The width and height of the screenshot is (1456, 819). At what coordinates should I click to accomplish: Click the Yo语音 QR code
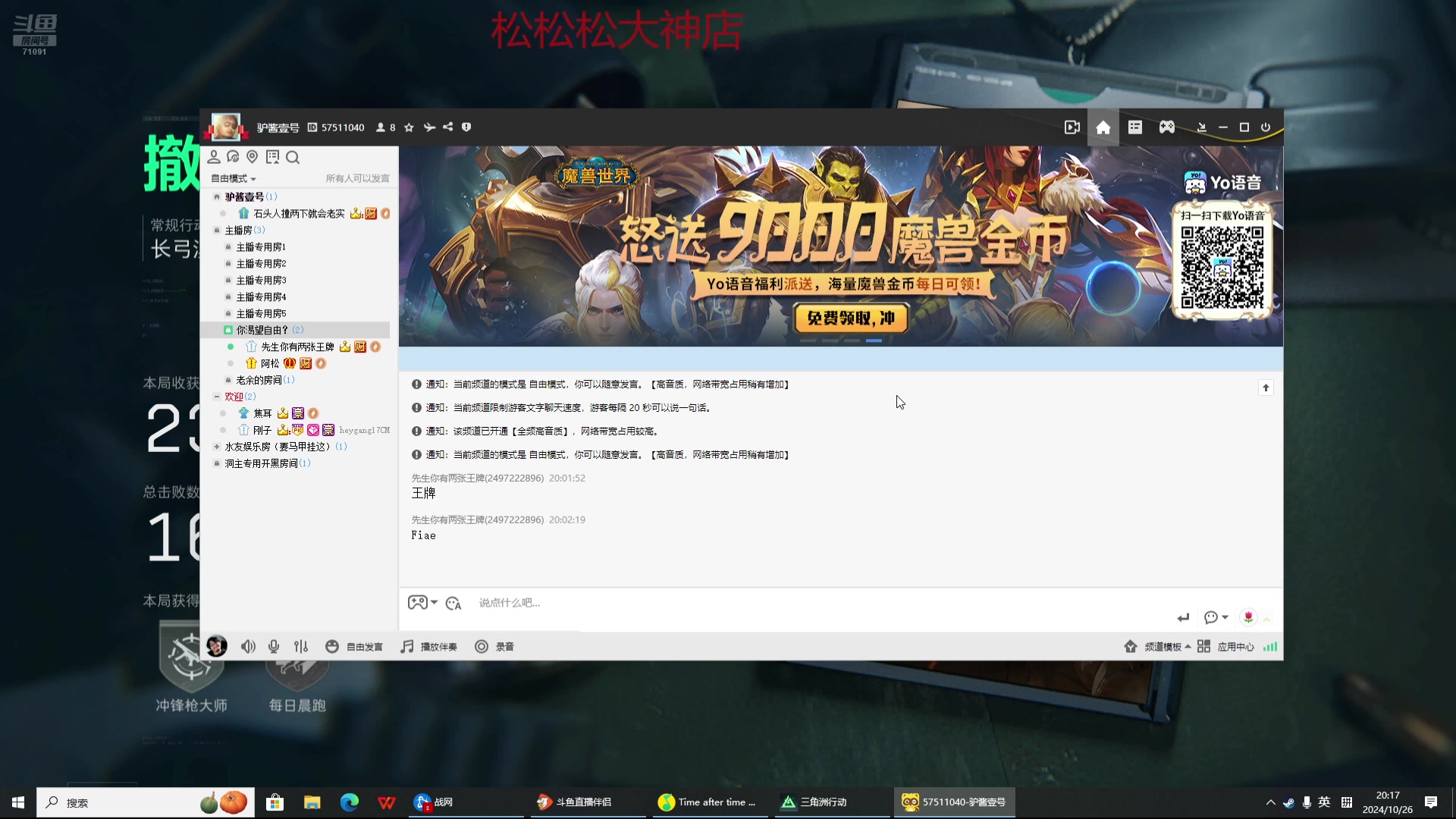click(x=1222, y=268)
